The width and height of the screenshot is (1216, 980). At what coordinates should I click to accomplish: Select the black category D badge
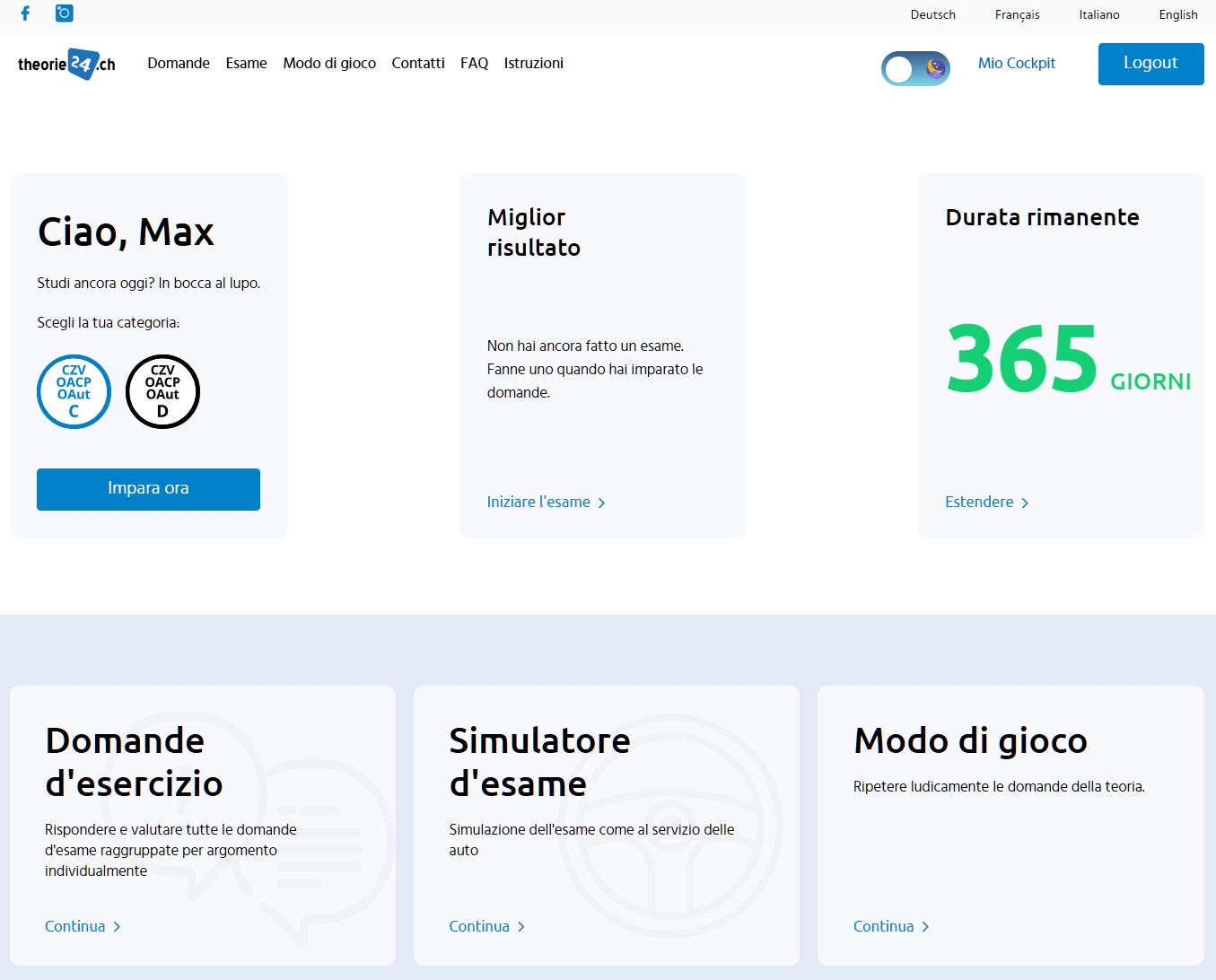(x=162, y=391)
